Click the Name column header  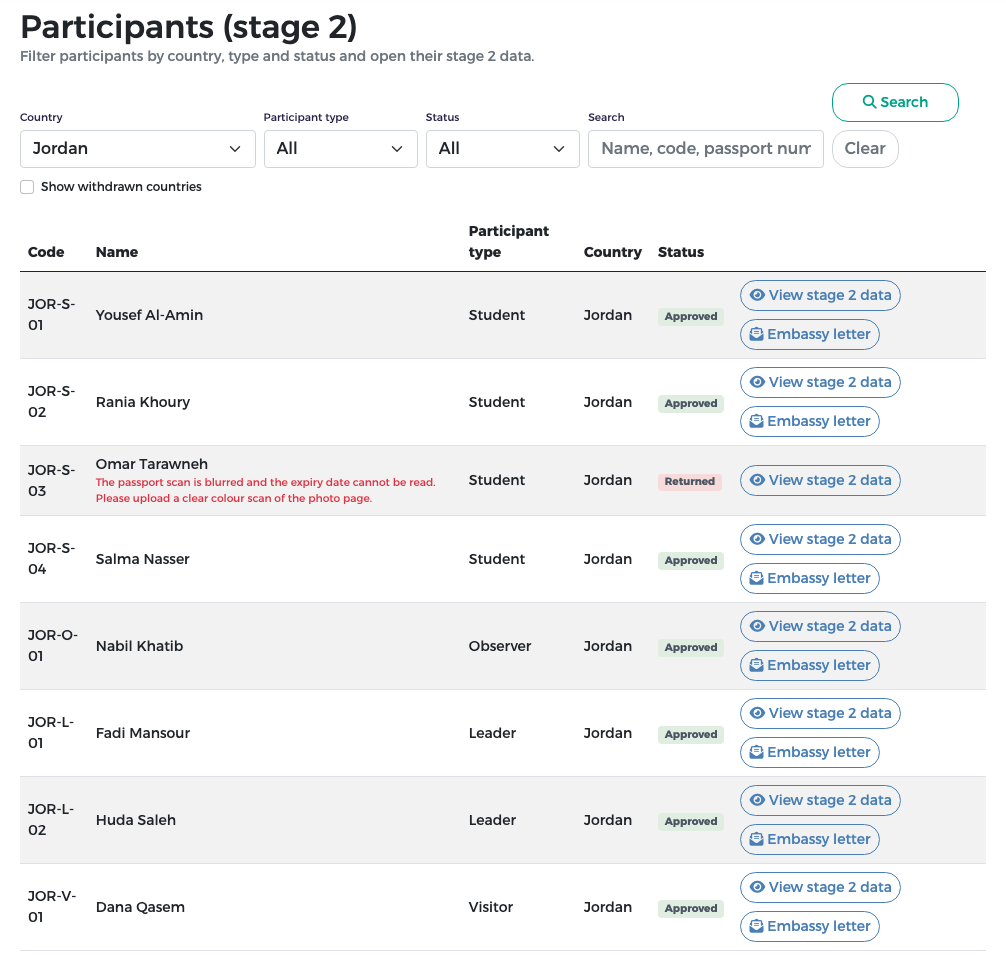[x=117, y=252]
